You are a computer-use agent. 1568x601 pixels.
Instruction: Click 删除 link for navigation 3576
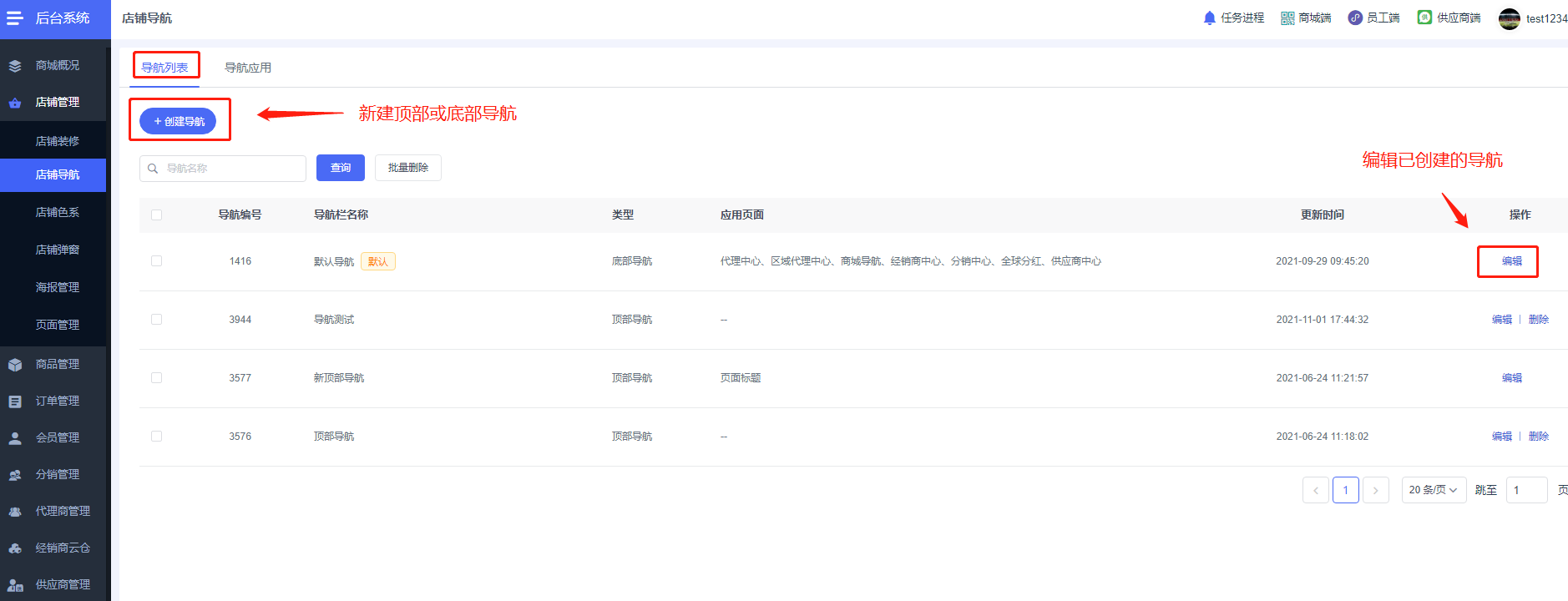[x=1538, y=437]
